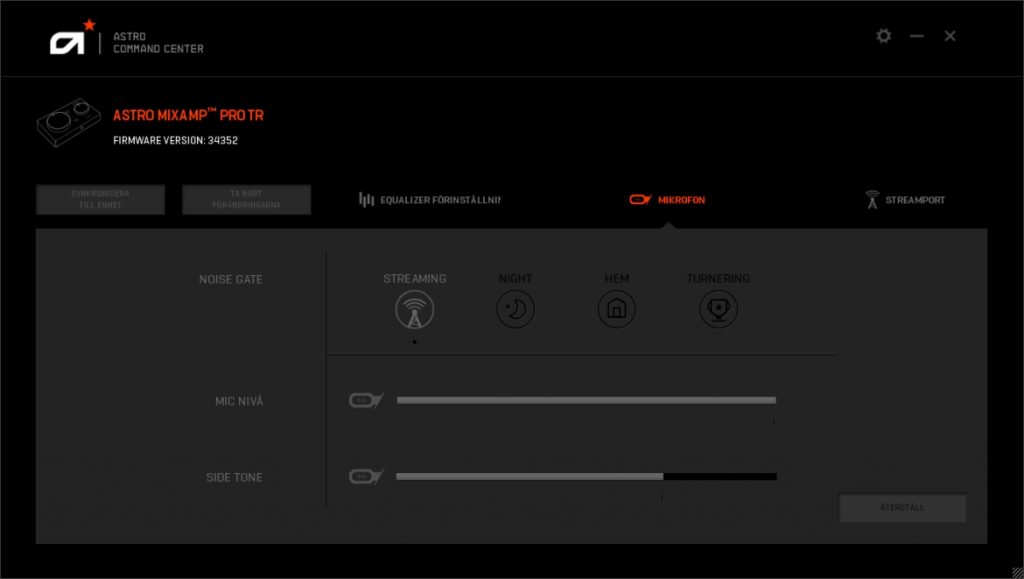
Task: Click the equalizer bars icon
Action: pos(366,200)
